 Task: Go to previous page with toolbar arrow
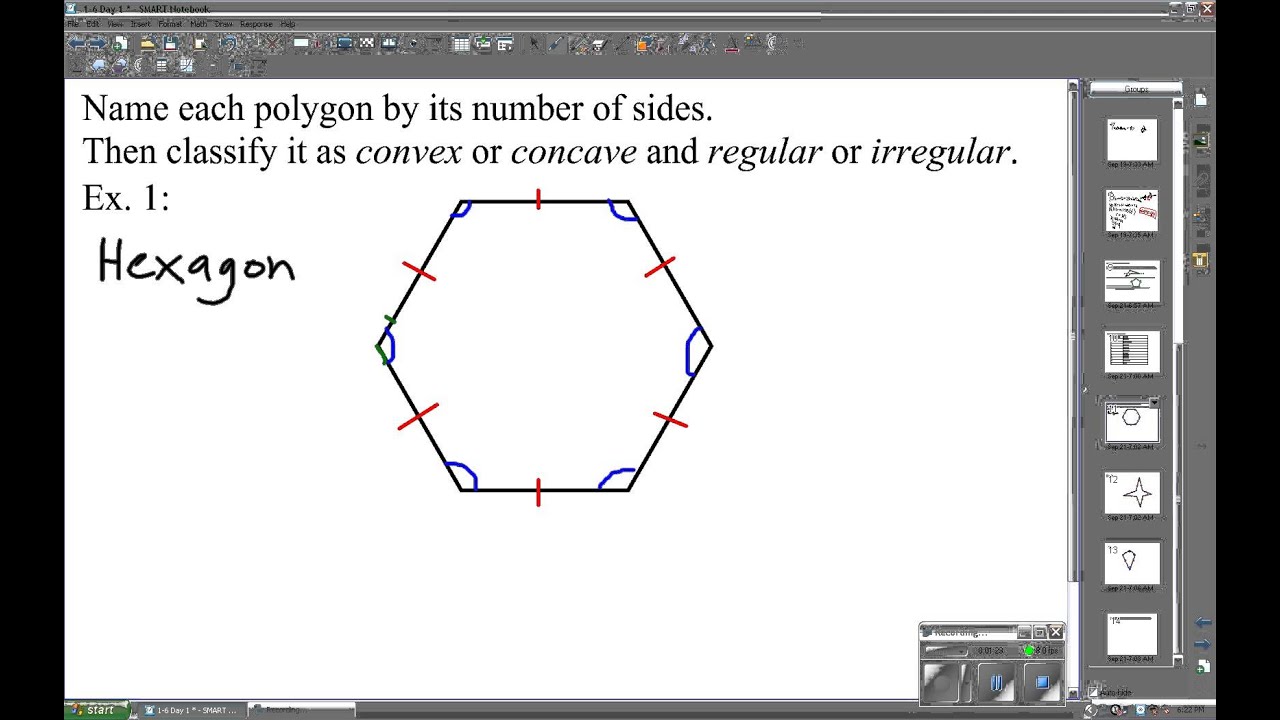tap(78, 43)
